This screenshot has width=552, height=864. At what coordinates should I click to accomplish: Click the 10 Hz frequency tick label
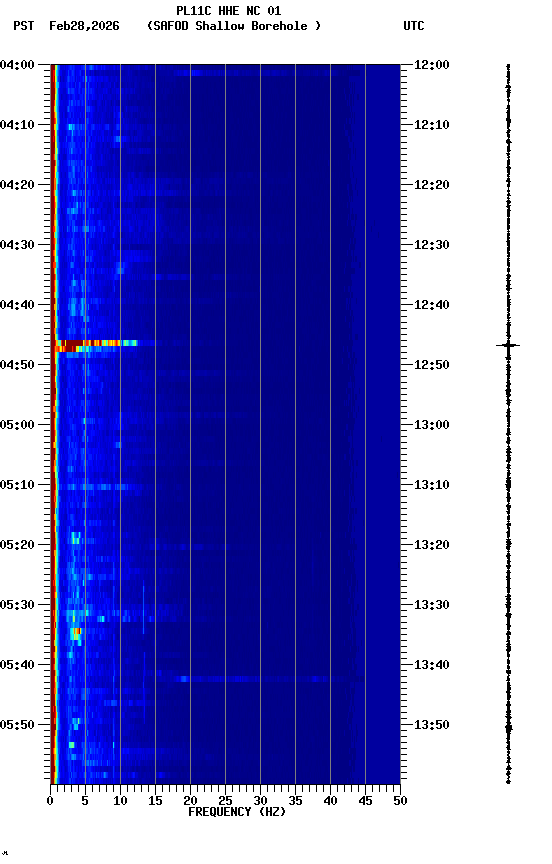pos(120,801)
